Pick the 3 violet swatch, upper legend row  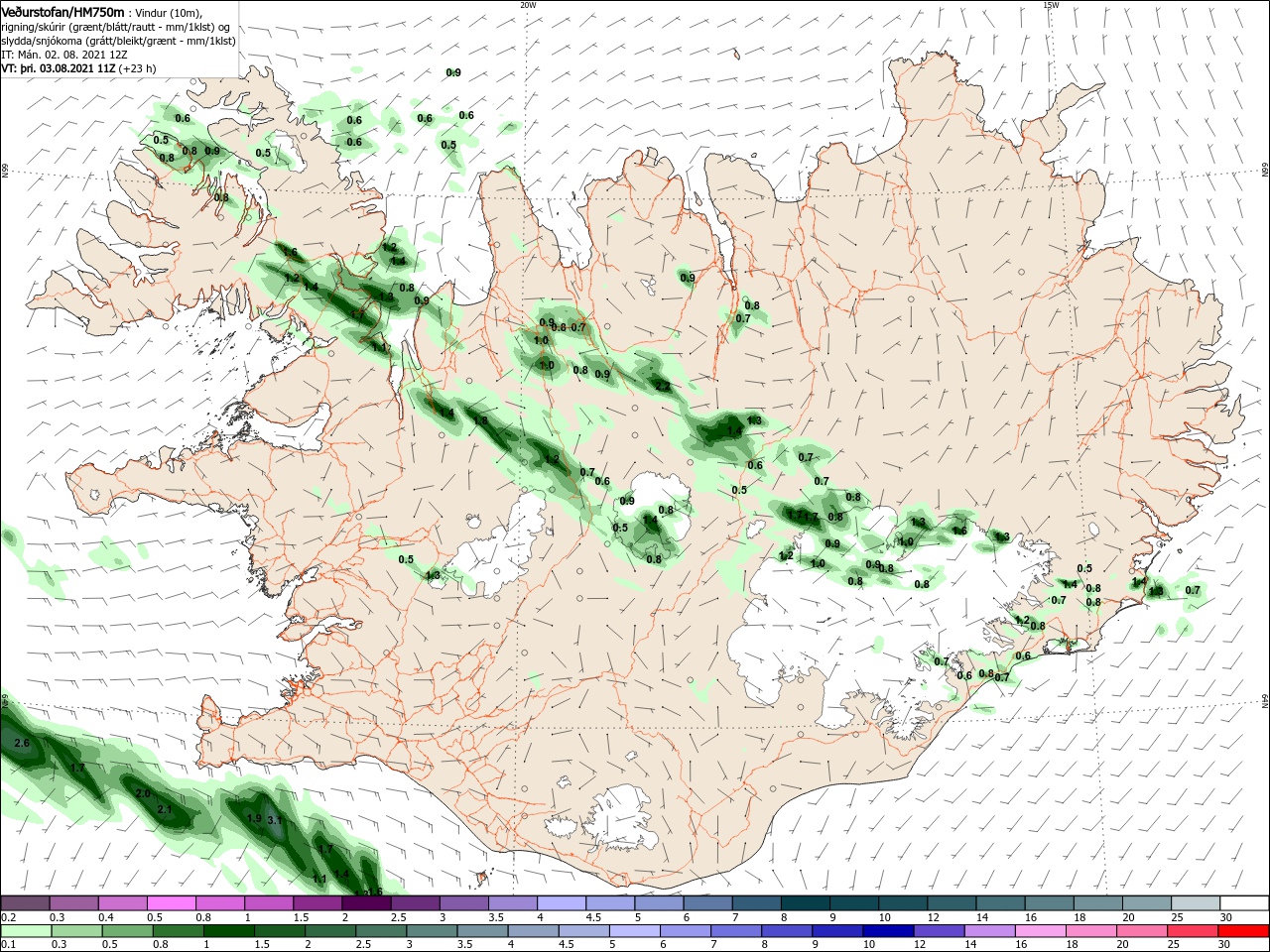[463, 903]
